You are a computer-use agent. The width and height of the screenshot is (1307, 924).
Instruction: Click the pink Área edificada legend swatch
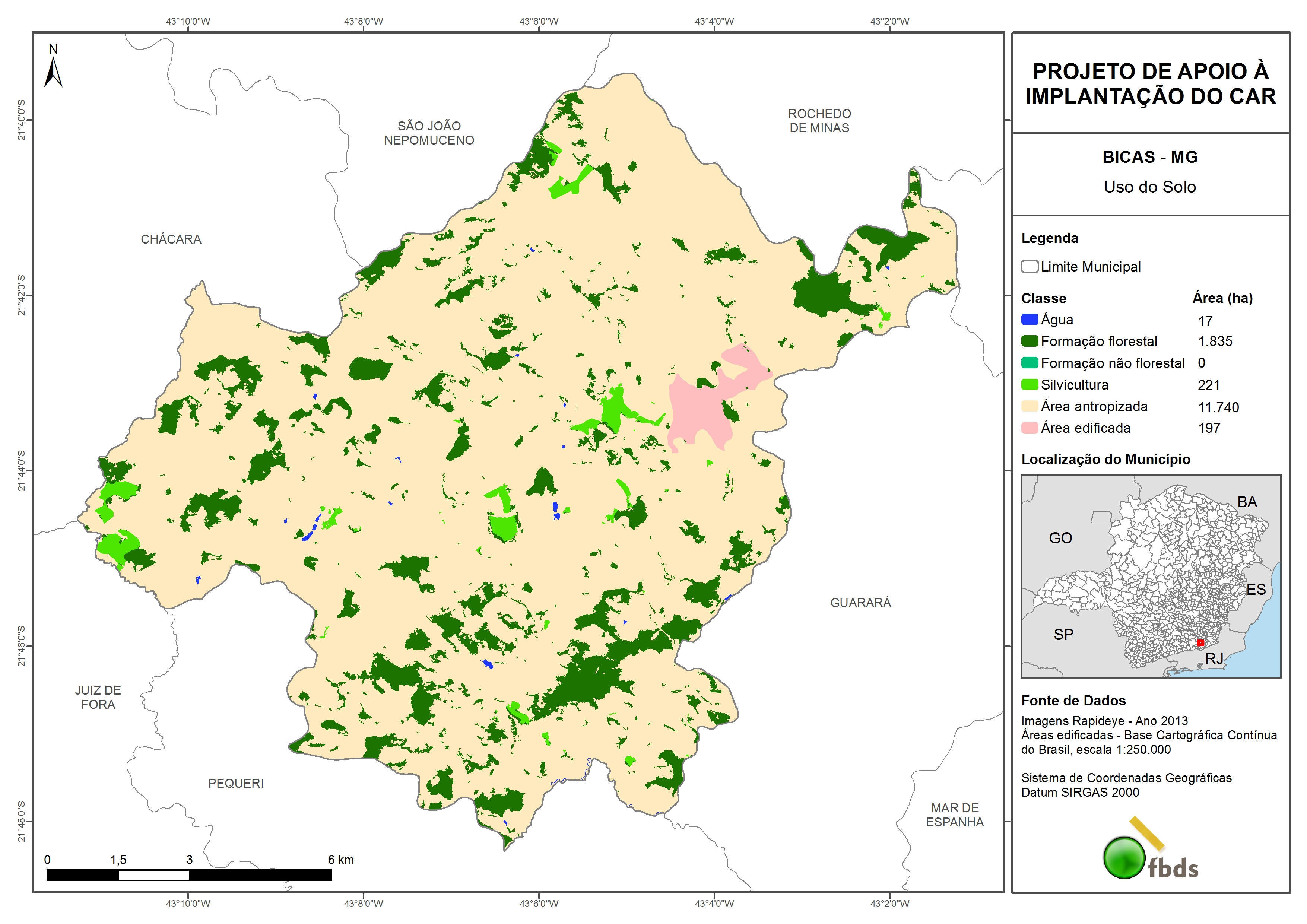coord(1029,428)
